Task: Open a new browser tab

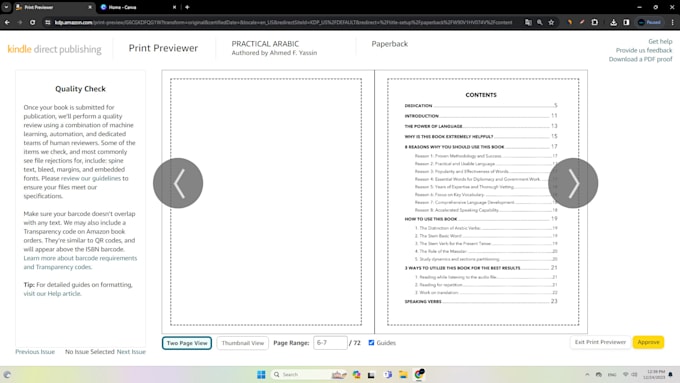Action: pos(187,7)
